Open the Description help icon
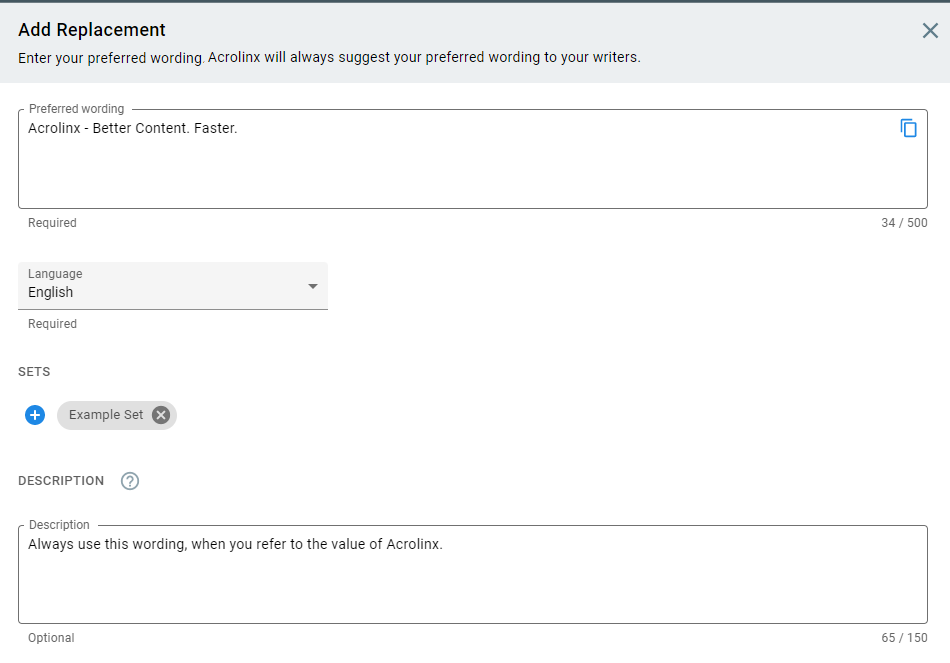The image size is (950, 663). [x=130, y=481]
